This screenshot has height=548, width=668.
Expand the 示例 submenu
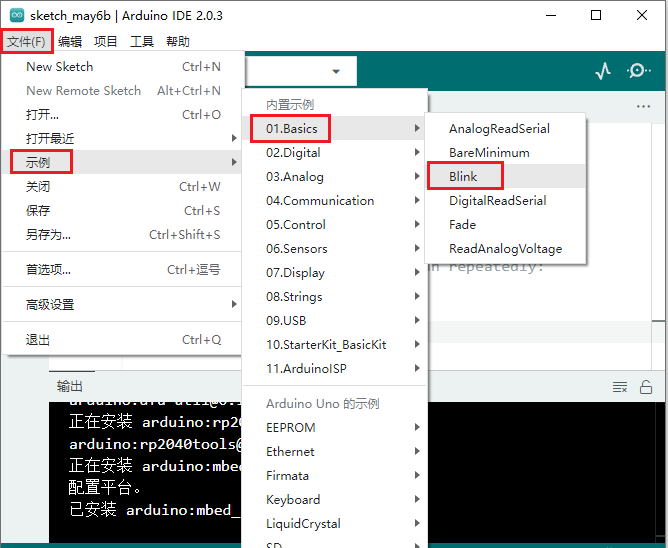tap(123, 162)
